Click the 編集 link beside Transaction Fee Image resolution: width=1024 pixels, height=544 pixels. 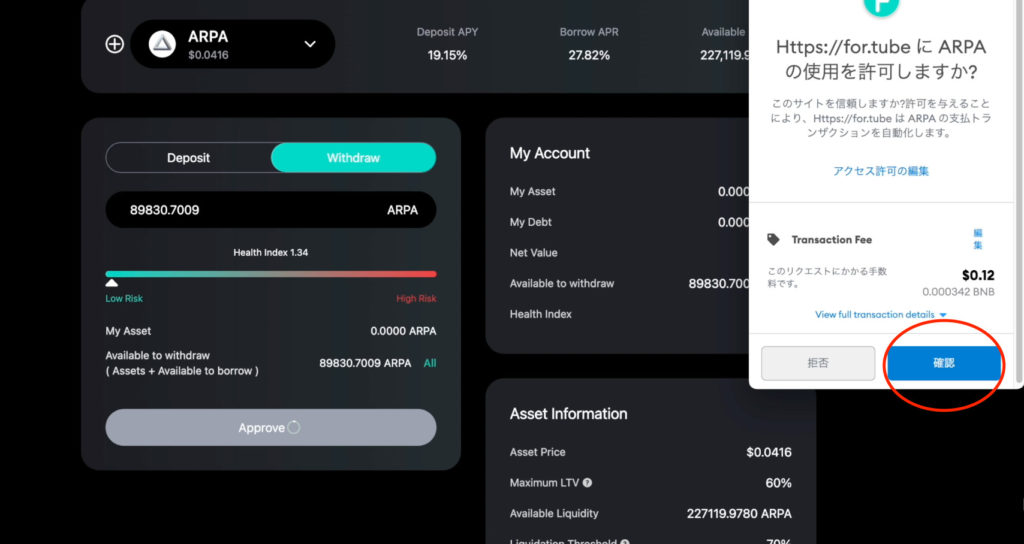pyautogui.click(x=978, y=239)
